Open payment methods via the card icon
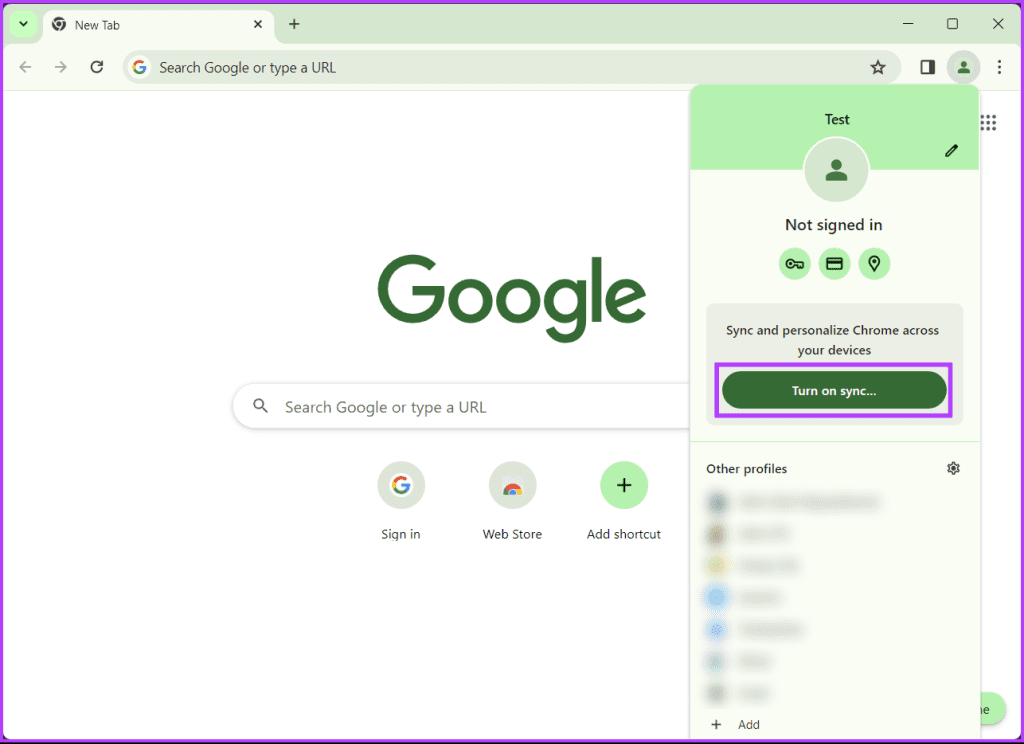1024x744 pixels. [x=835, y=263]
